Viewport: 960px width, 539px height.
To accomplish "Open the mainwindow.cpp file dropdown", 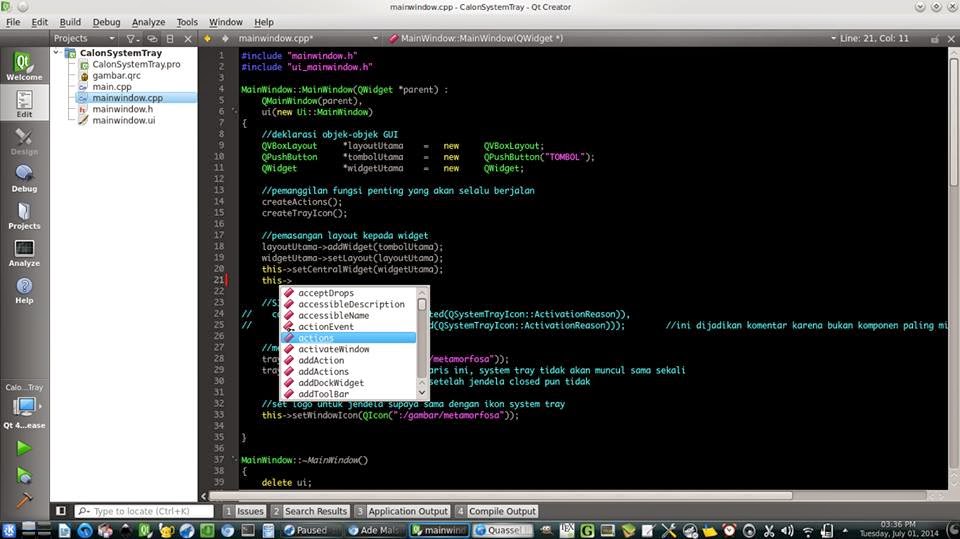I will [309, 38].
